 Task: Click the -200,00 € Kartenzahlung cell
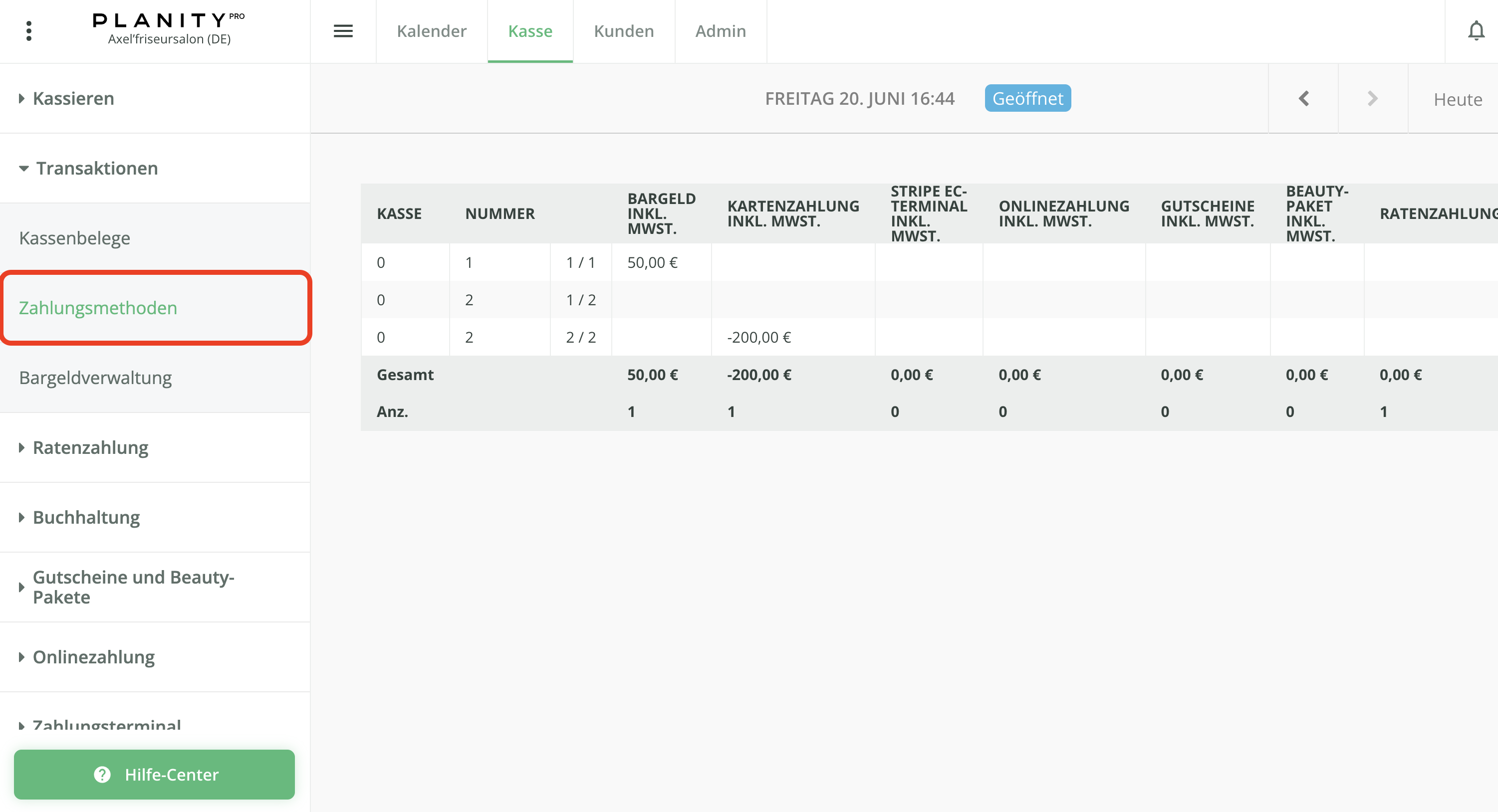click(x=759, y=337)
